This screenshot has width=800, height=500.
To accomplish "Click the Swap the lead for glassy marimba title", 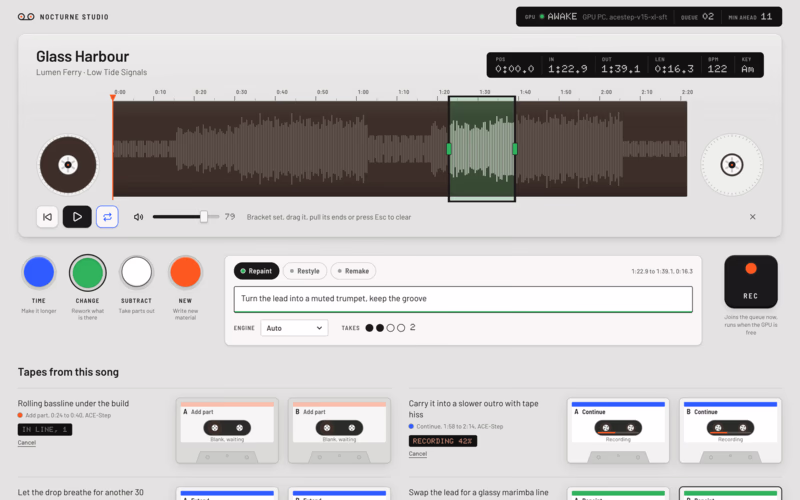I will click(x=478, y=492).
